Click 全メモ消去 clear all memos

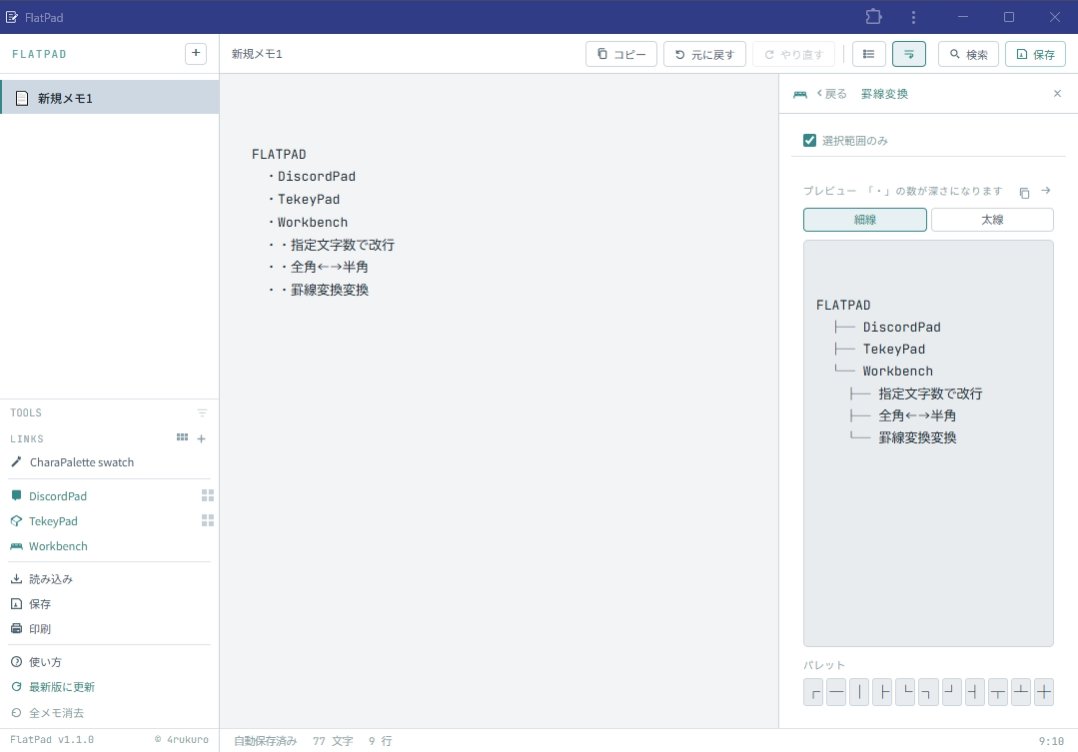(x=56, y=713)
